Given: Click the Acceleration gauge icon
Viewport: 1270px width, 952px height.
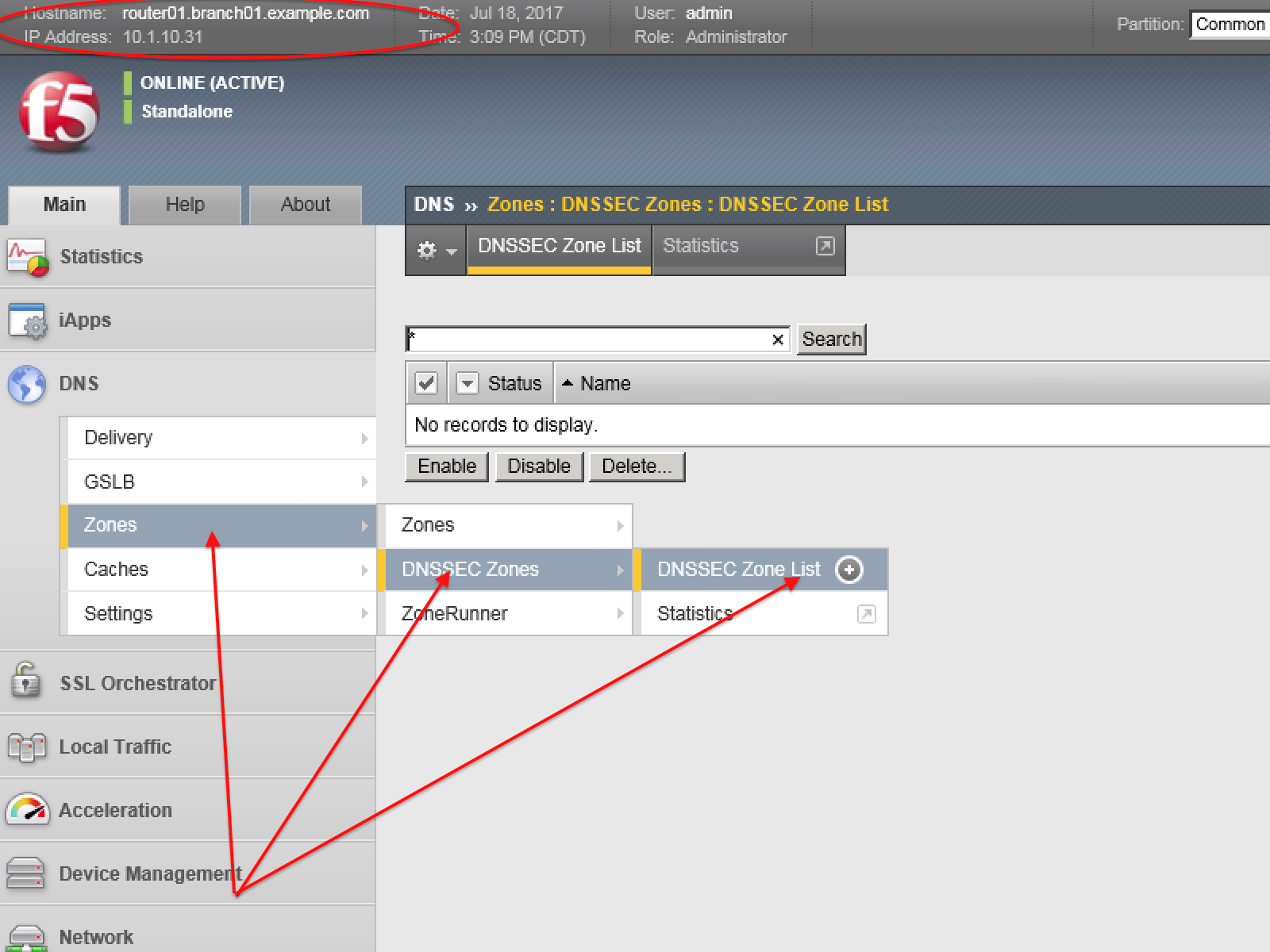Looking at the screenshot, I should tap(27, 810).
